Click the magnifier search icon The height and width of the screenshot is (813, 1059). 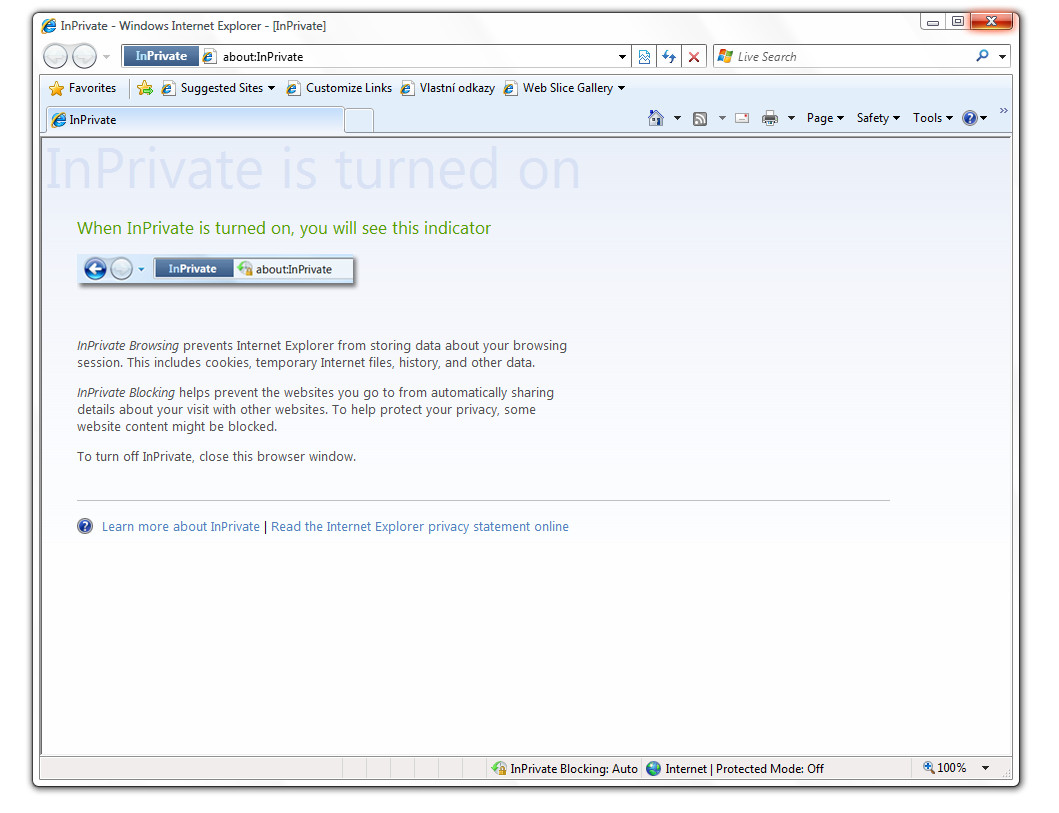(983, 56)
